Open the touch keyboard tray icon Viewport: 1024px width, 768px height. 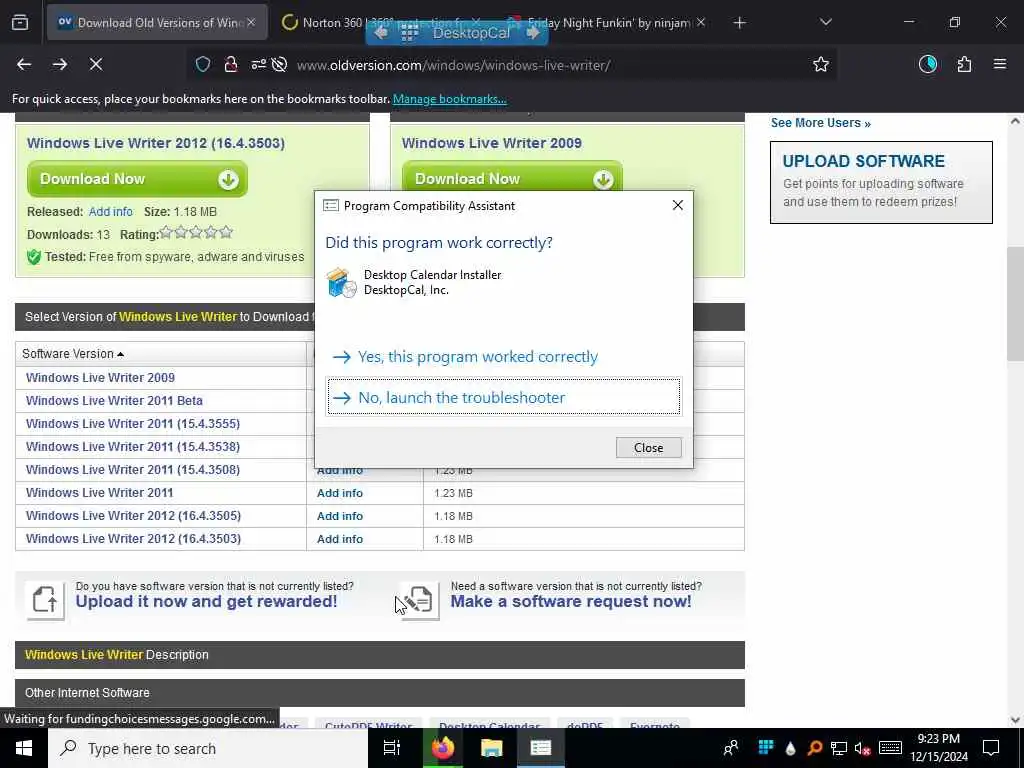coord(890,748)
